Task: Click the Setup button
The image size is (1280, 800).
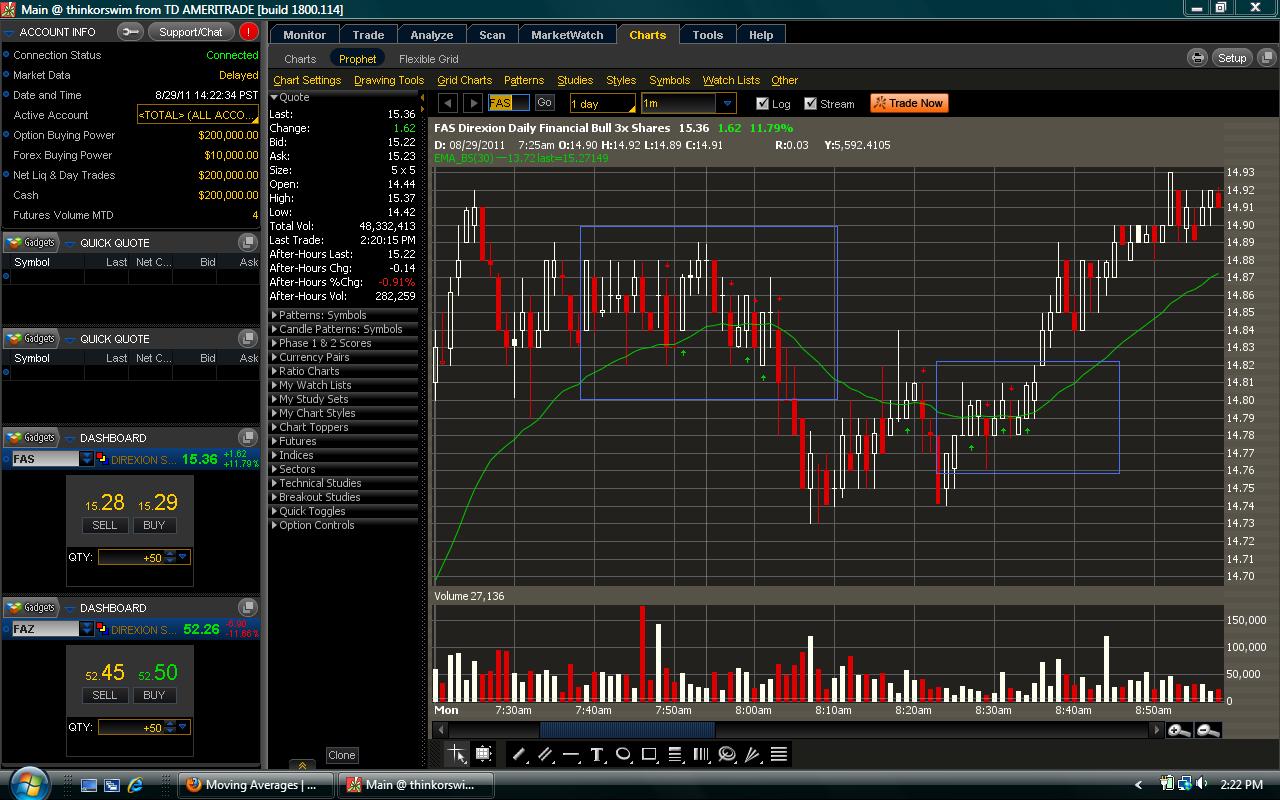Action: (x=1232, y=58)
